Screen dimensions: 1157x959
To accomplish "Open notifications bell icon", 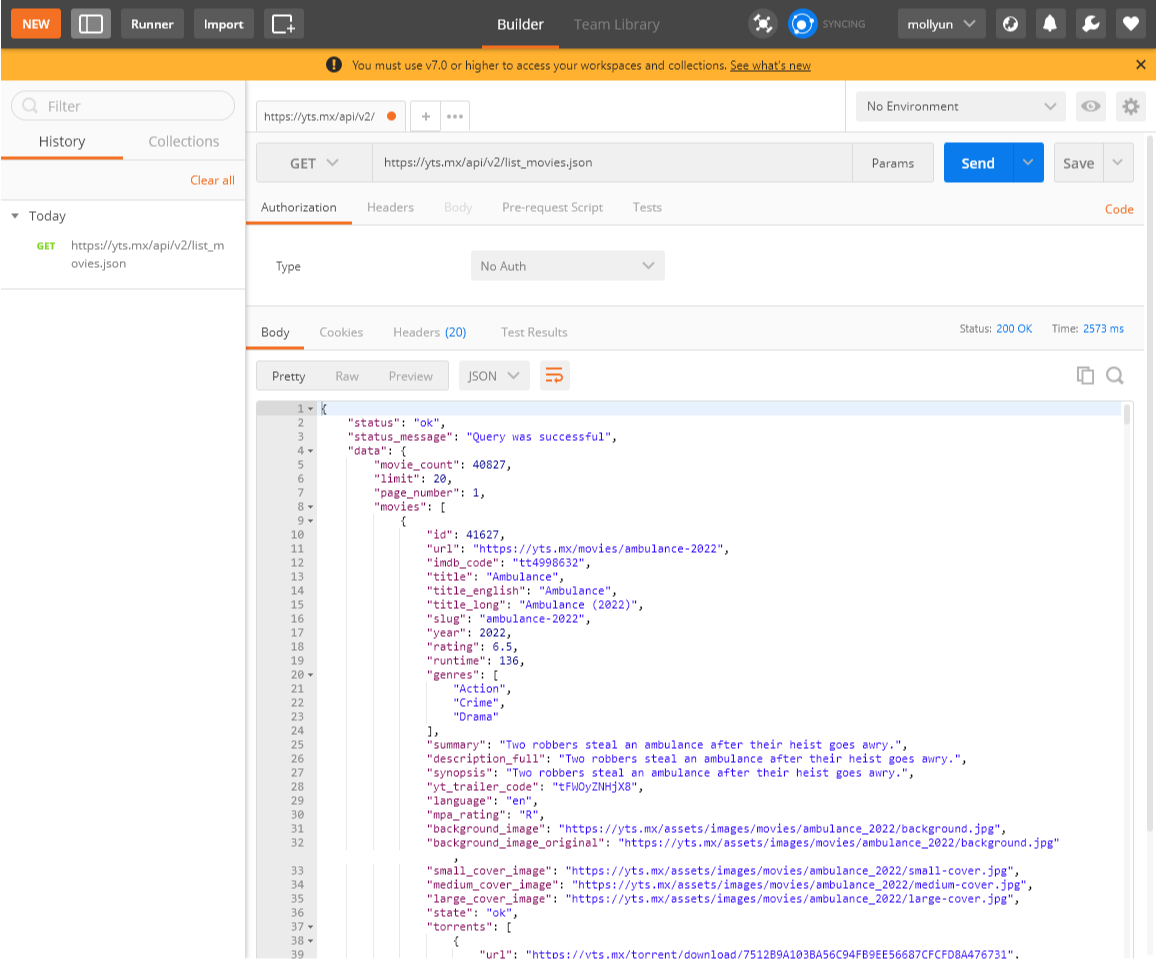I will (x=1050, y=24).
